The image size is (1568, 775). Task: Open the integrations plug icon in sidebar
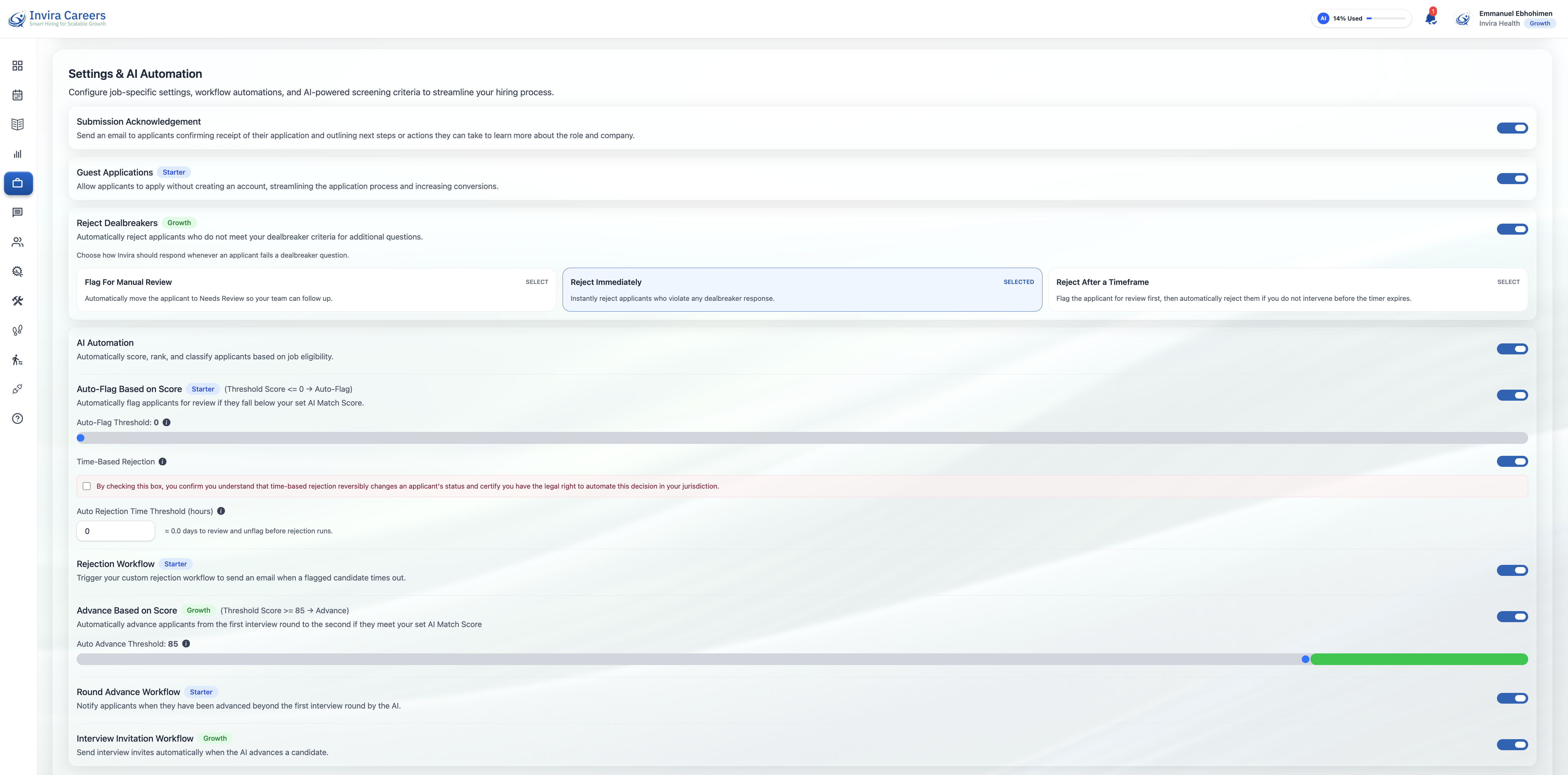(18, 388)
